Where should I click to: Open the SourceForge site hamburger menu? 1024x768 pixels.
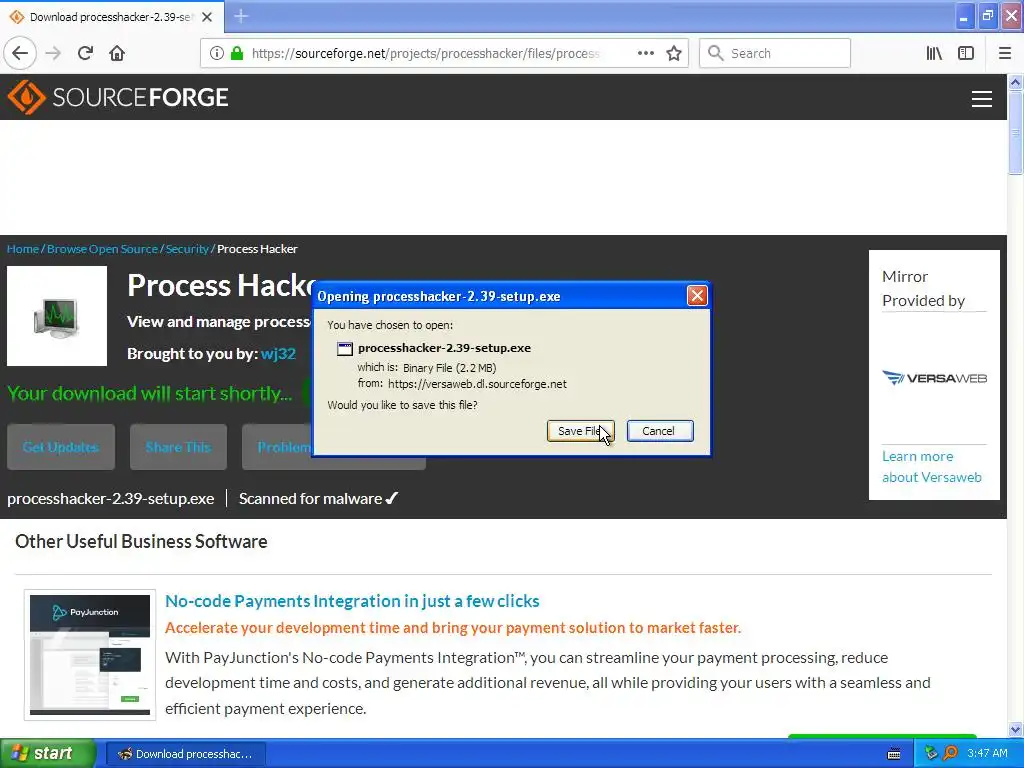pos(982,99)
